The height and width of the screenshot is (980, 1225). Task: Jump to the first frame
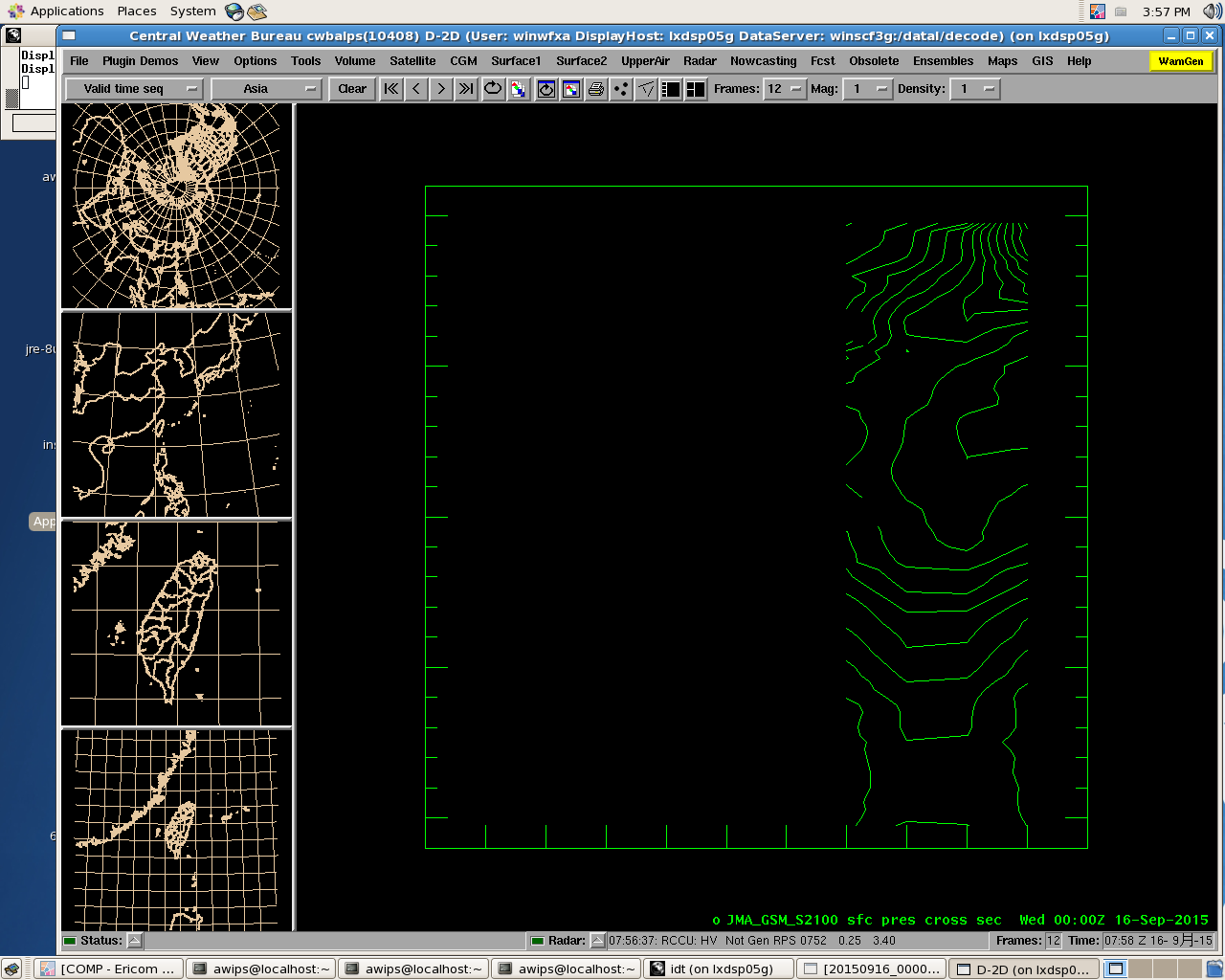391,89
